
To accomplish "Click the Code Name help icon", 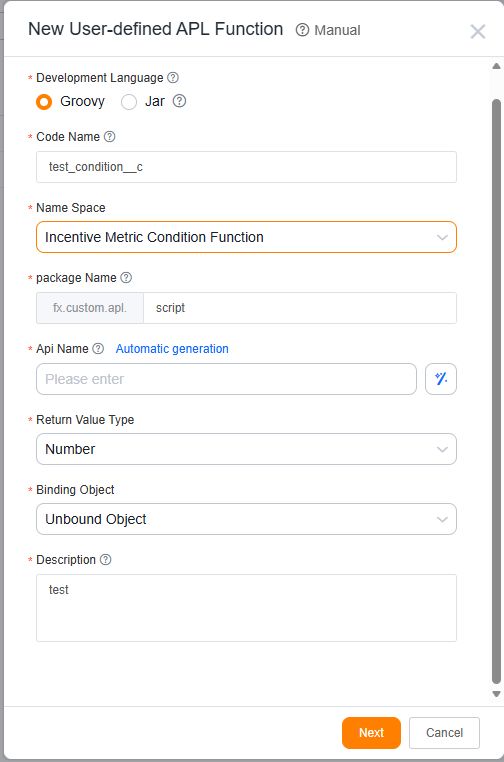I will coord(110,137).
